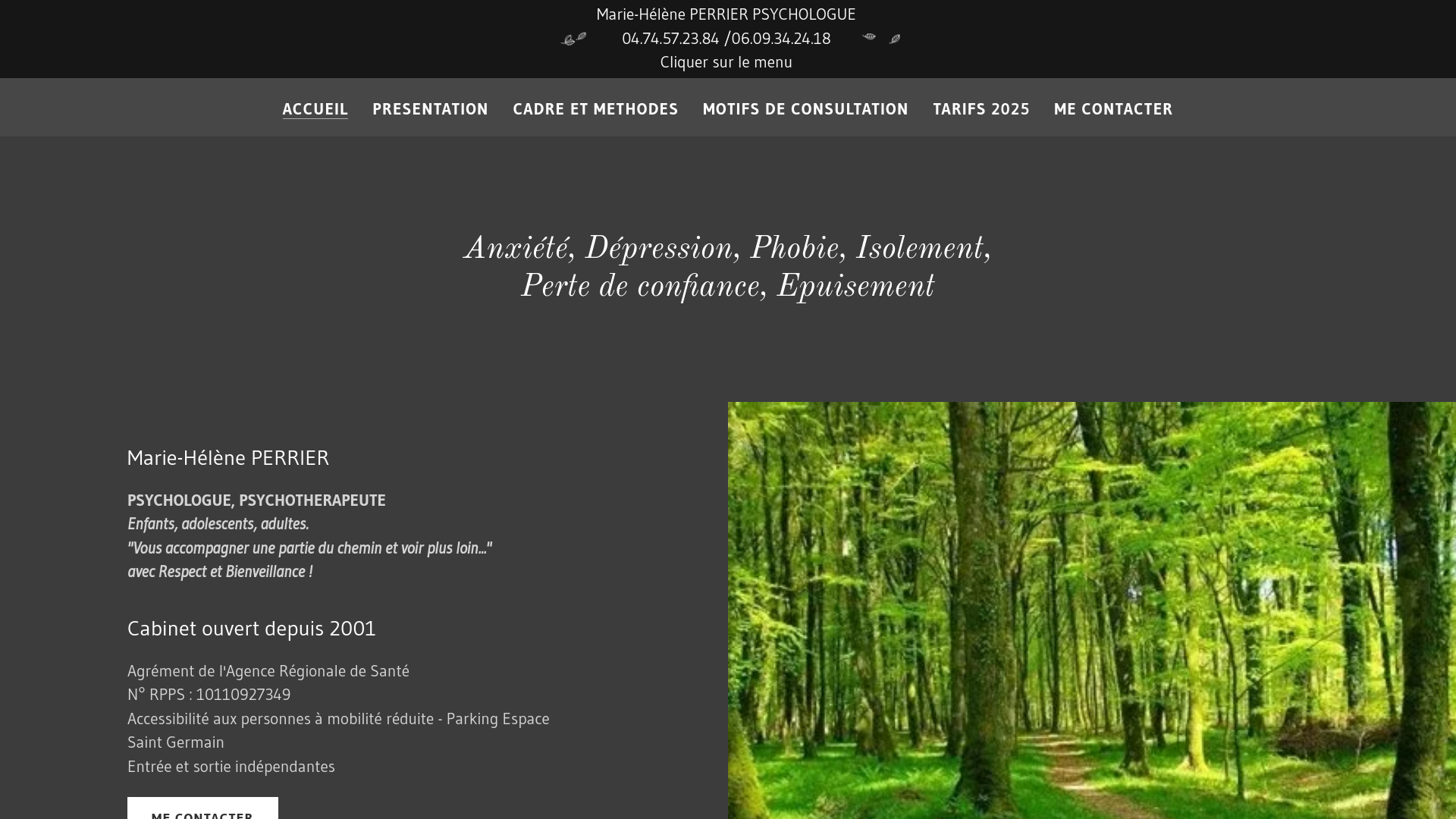Click the 'Cliquer sur le menu' text
This screenshot has height=819, width=1456.
click(726, 61)
